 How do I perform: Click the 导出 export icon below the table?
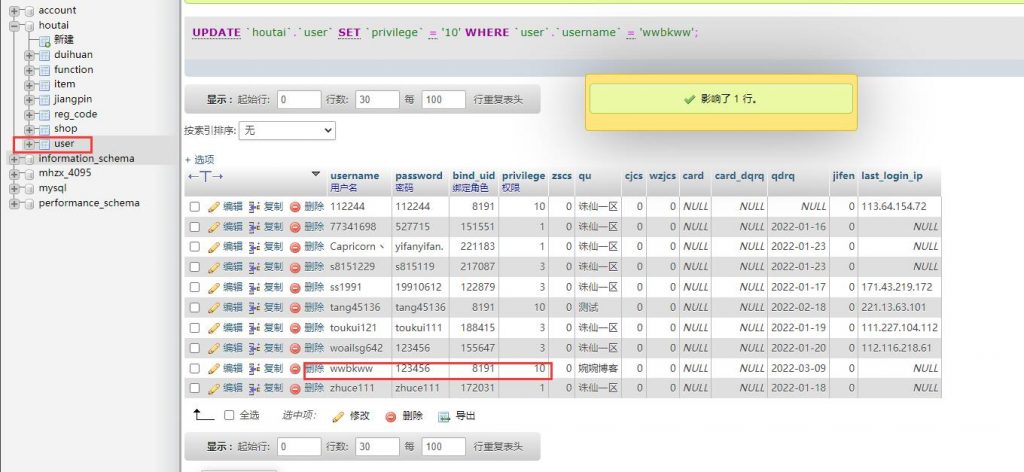[x=444, y=417]
